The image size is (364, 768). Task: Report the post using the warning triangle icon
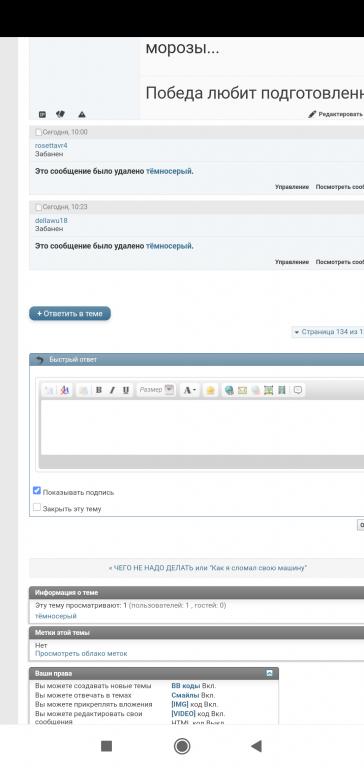tap(82, 115)
